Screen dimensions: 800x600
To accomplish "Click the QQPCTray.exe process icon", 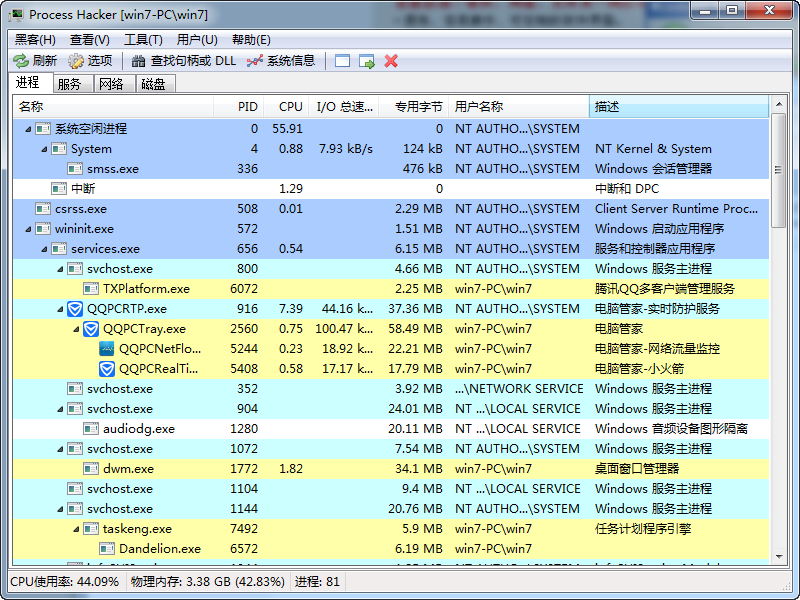I will tap(89, 328).
